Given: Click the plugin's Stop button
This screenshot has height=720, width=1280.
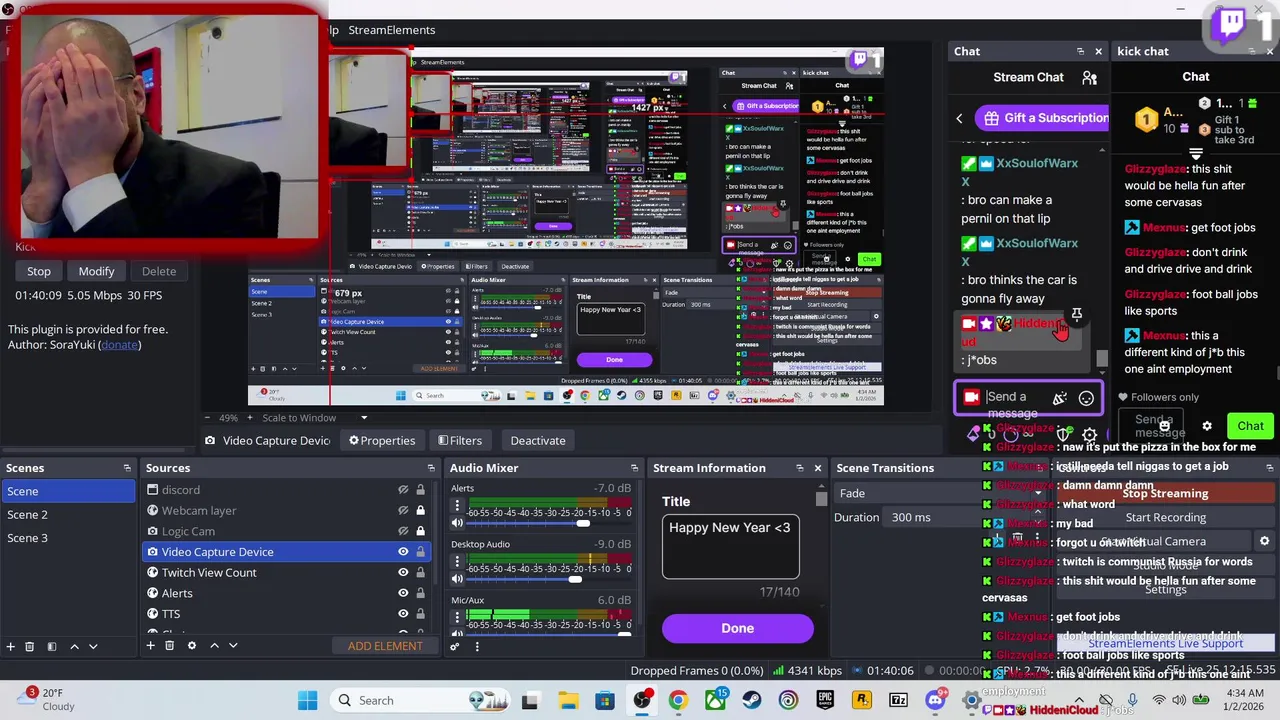Looking at the screenshot, I should (39, 271).
